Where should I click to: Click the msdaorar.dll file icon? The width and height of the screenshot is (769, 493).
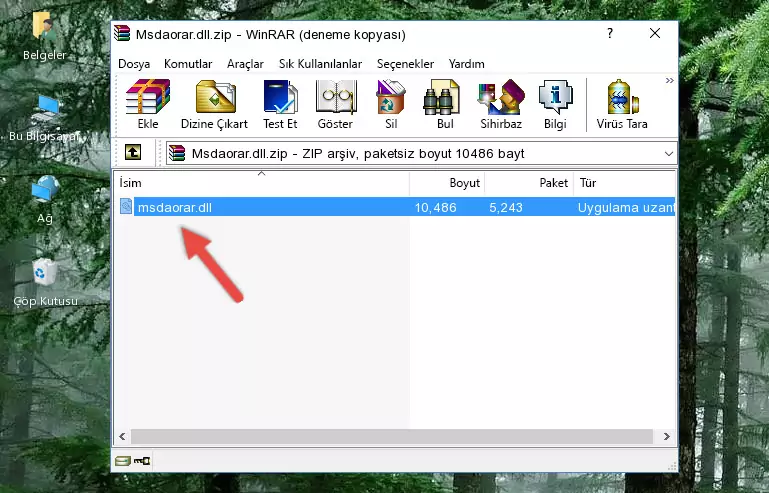(x=126, y=207)
